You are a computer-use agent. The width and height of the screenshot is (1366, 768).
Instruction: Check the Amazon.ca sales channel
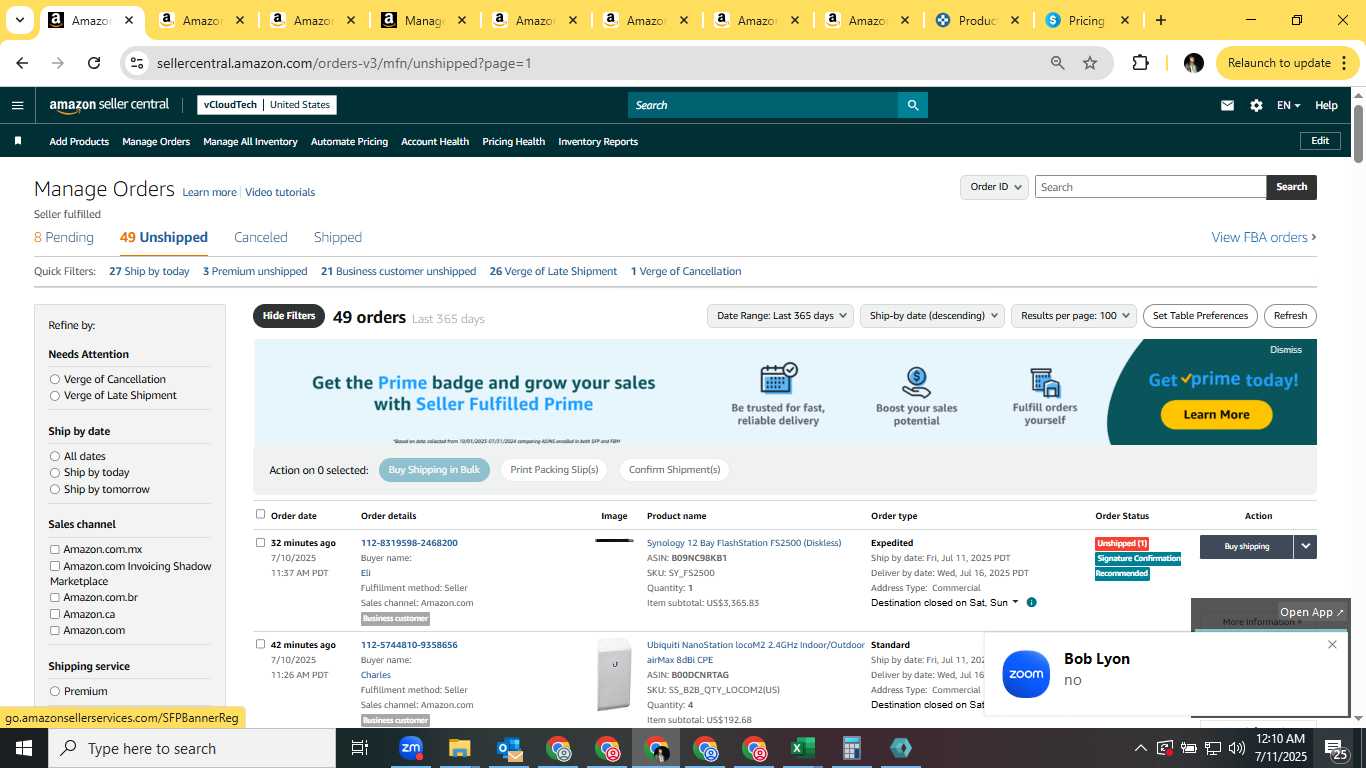pos(55,614)
